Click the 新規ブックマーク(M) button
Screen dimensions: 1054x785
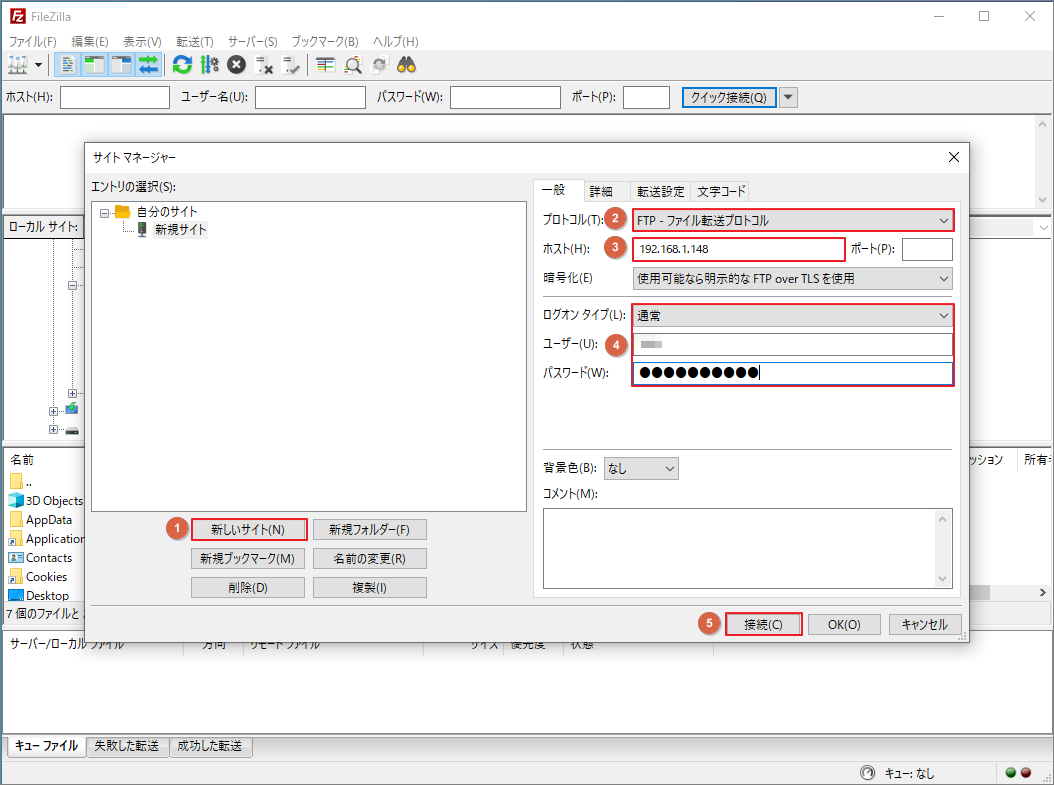[248, 559]
